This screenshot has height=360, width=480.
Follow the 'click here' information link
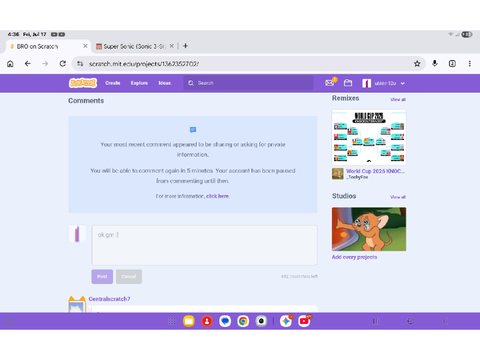(217, 196)
